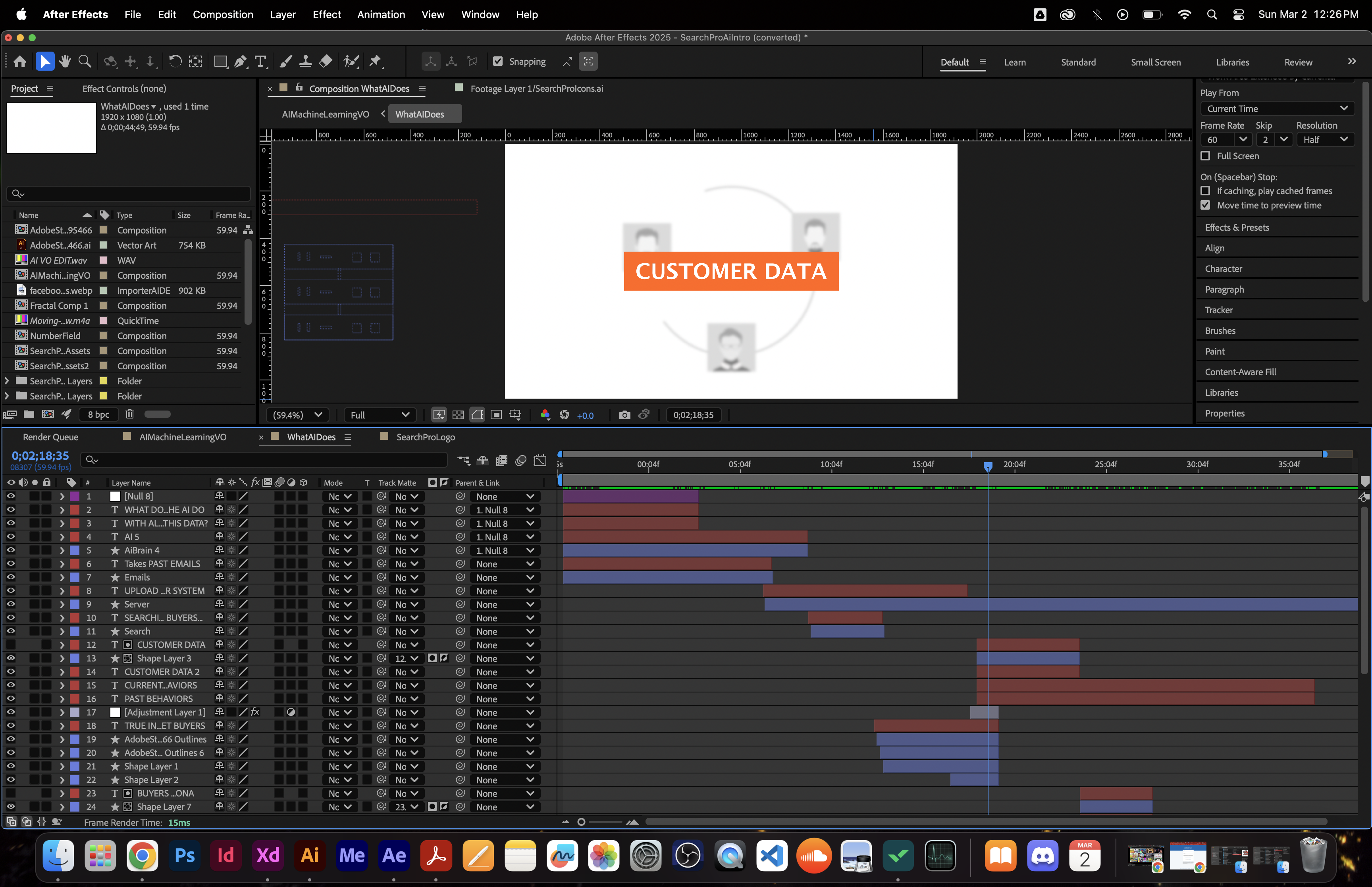The image size is (1372, 887).
Task: Switch to the Standard workspace
Action: [x=1078, y=62]
